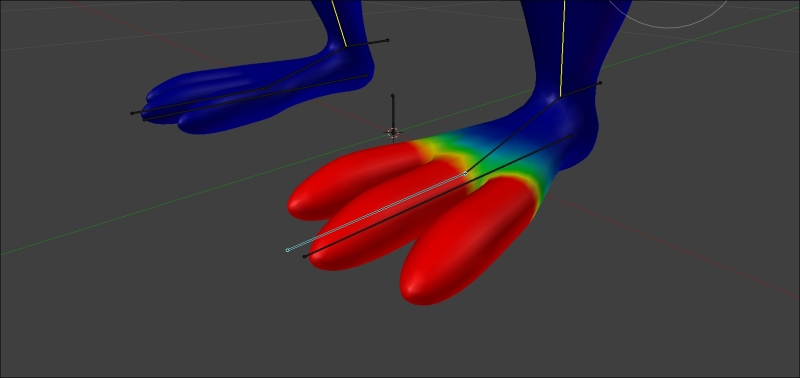
Task: Select the highlighted light-blue dotted toe bone
Action: [376, 212]
